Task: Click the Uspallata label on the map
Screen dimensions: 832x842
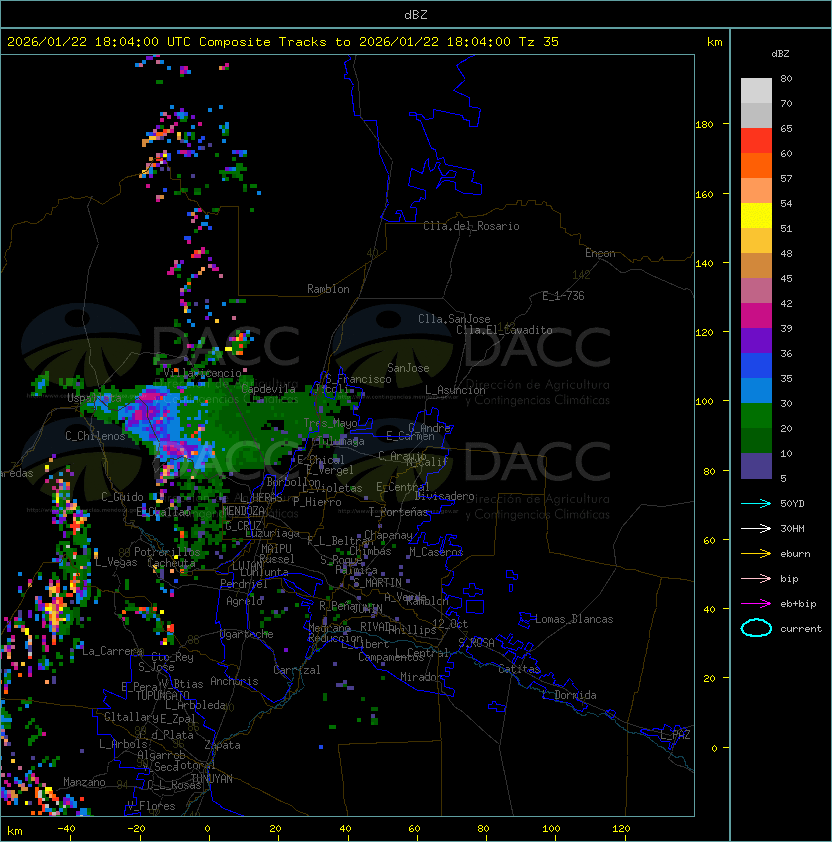Action: [94, 398]
